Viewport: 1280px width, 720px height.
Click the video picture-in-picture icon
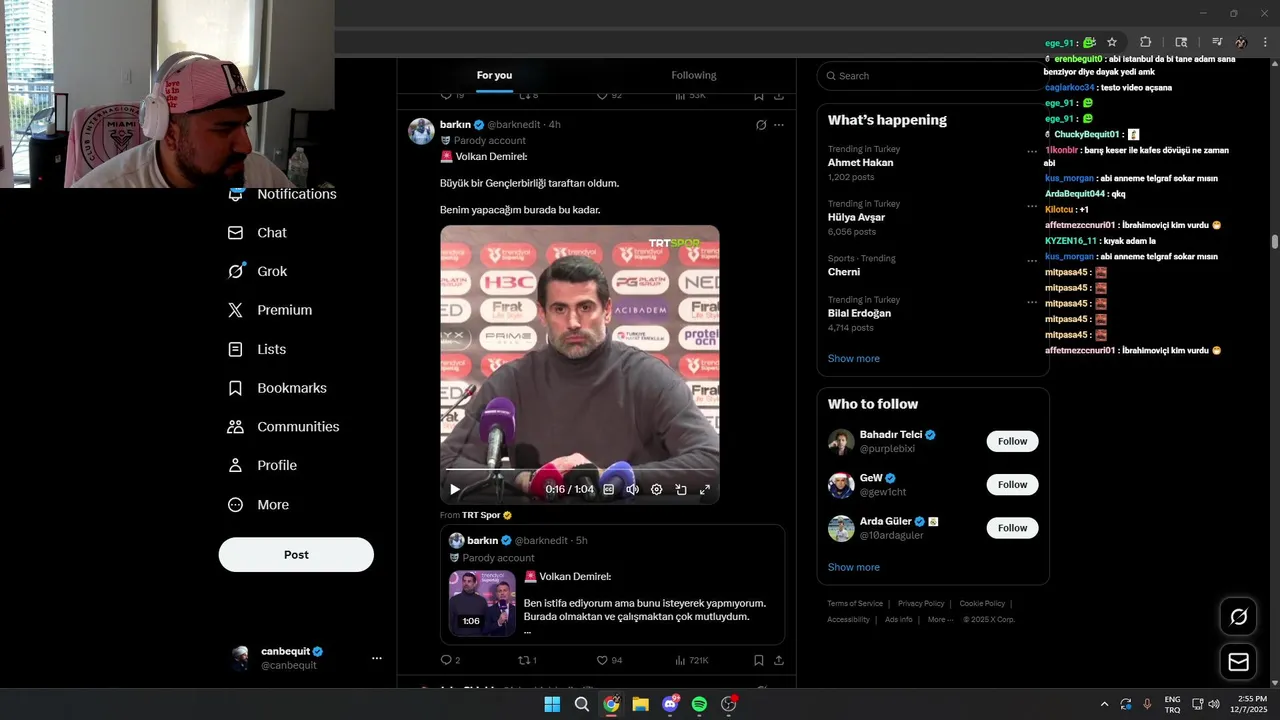coord(681,489)
